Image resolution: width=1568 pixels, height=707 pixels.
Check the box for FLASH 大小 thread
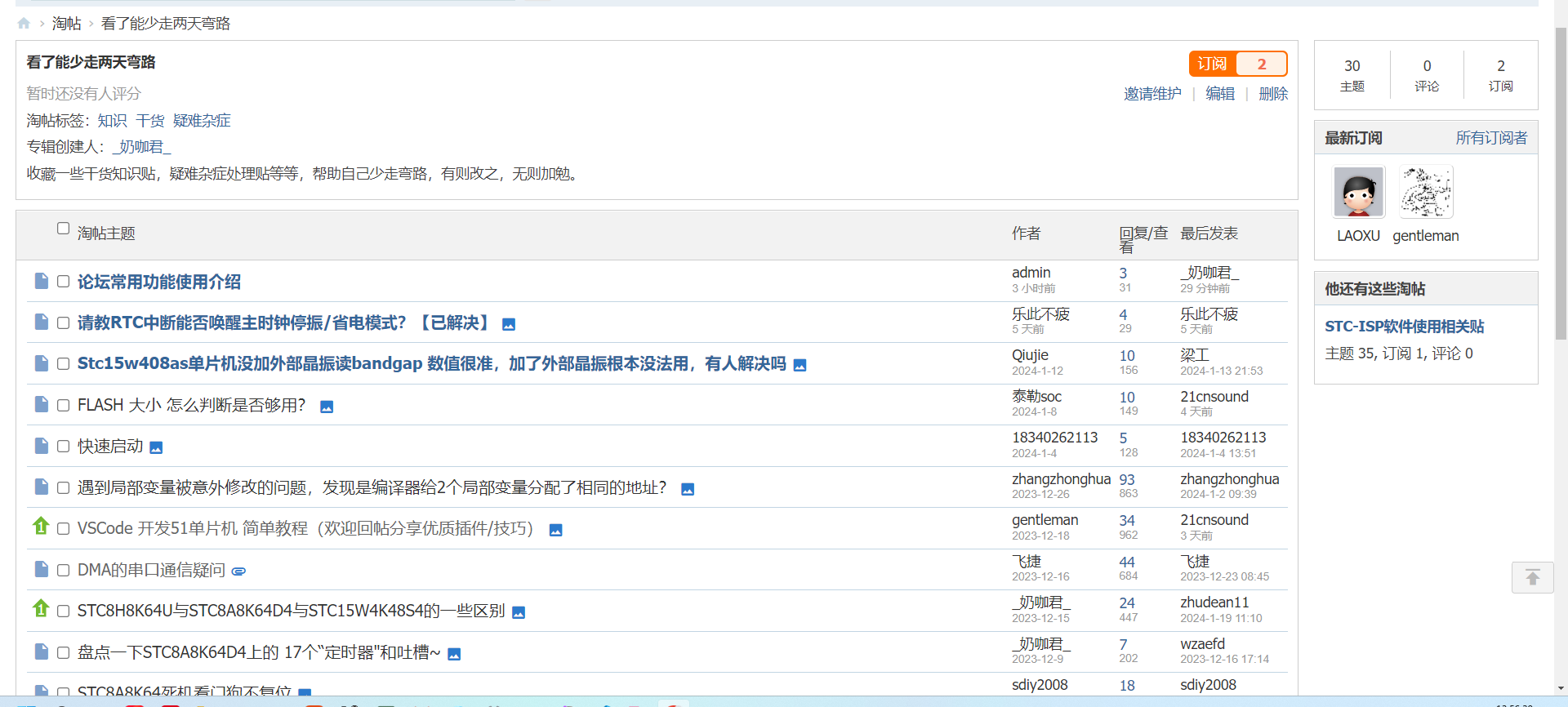[x=63, y=406]
